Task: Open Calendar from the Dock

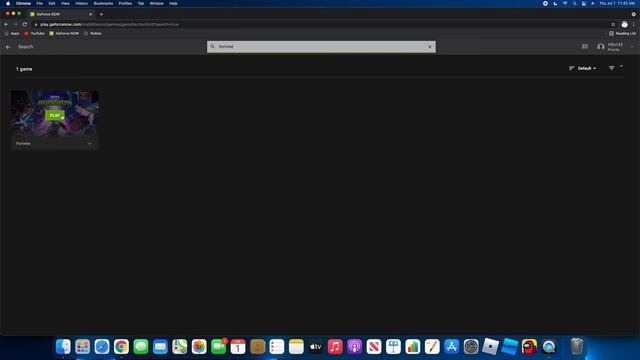Action: [x=238, y=347]
